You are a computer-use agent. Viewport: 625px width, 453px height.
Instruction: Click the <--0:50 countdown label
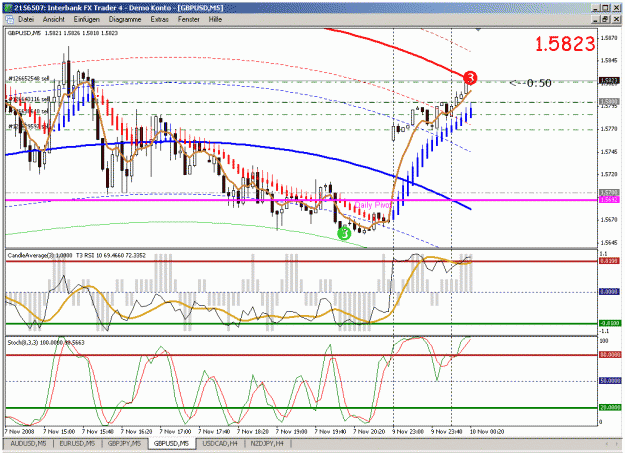(531, 83)
